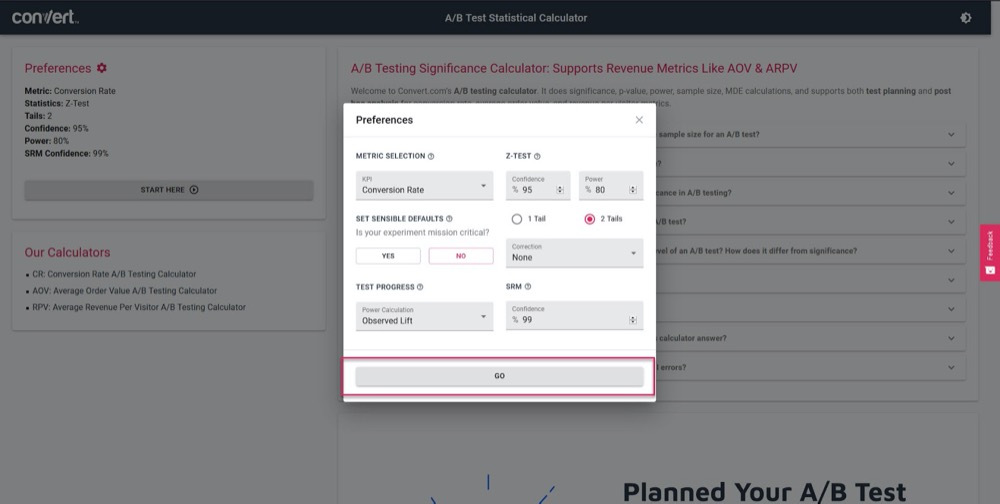Open the Correction dropdown

tap(574, 252)
